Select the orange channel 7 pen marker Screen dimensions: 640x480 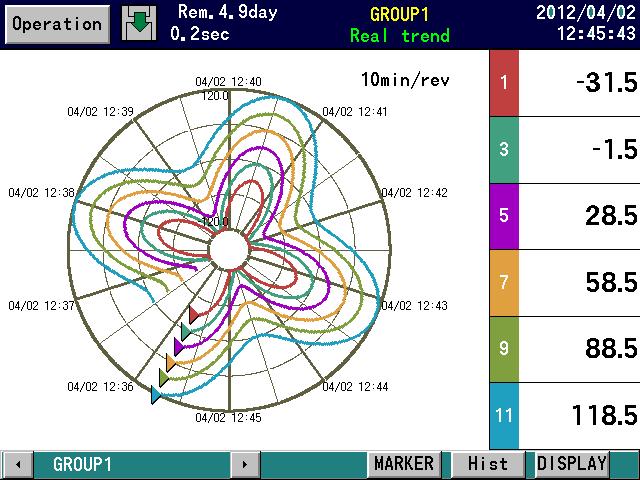(x=171, y=363)
